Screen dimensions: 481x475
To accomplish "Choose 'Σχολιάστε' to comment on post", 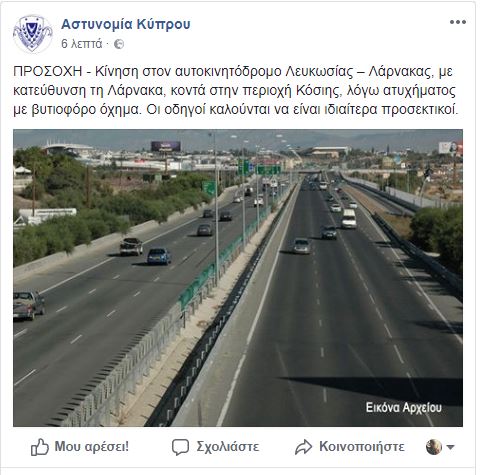I will pyautogui.click(x=228, y=447).
